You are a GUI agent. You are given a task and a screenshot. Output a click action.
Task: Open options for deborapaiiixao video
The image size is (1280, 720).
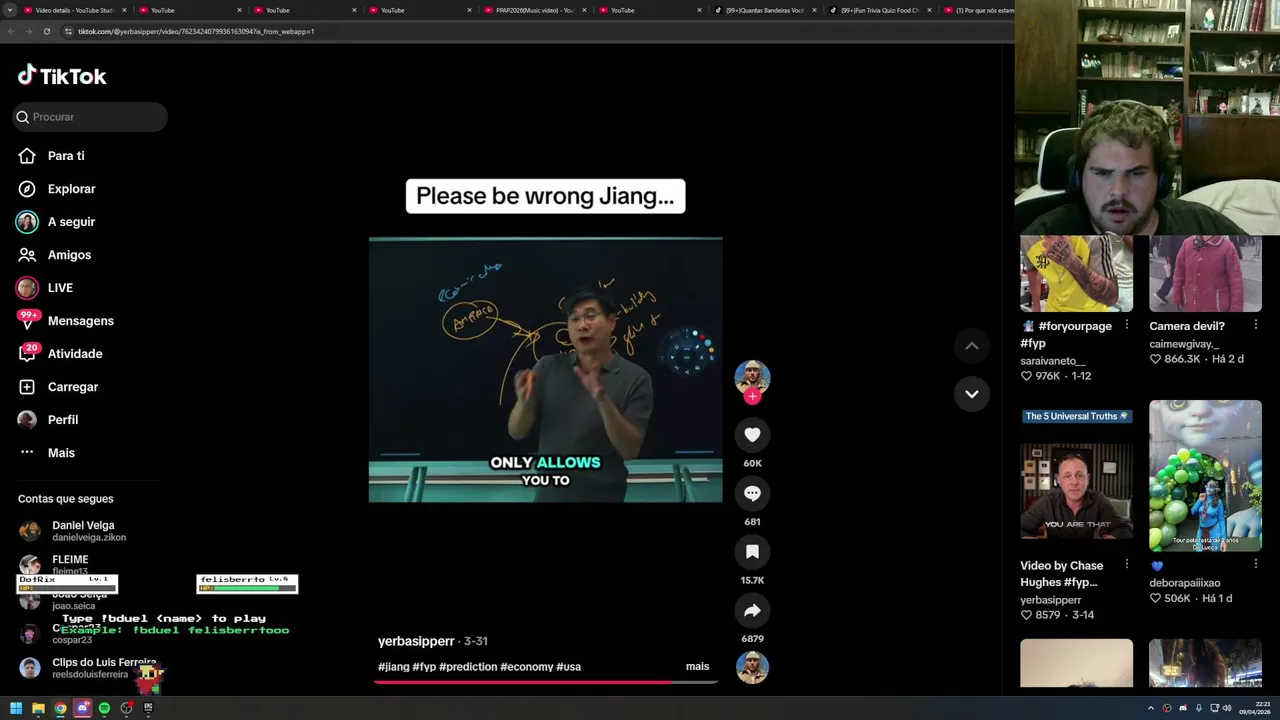tap(1256, 565)
